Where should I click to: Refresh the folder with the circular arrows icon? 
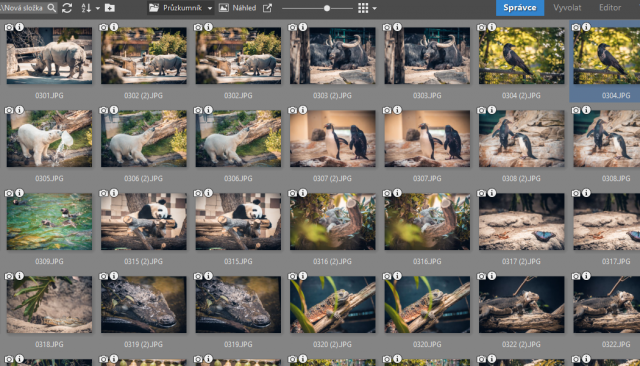click(x=67, y=8)
